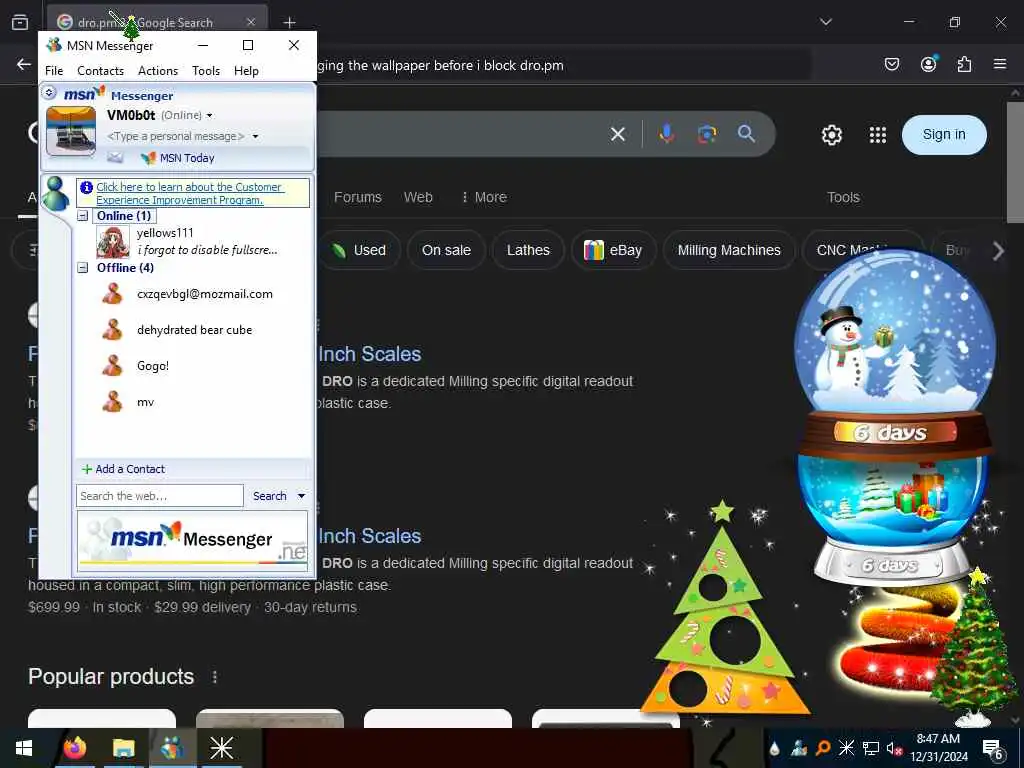Open Google quick settings gear
This screenshot has height=768, width=1024.
pos(831,135)
